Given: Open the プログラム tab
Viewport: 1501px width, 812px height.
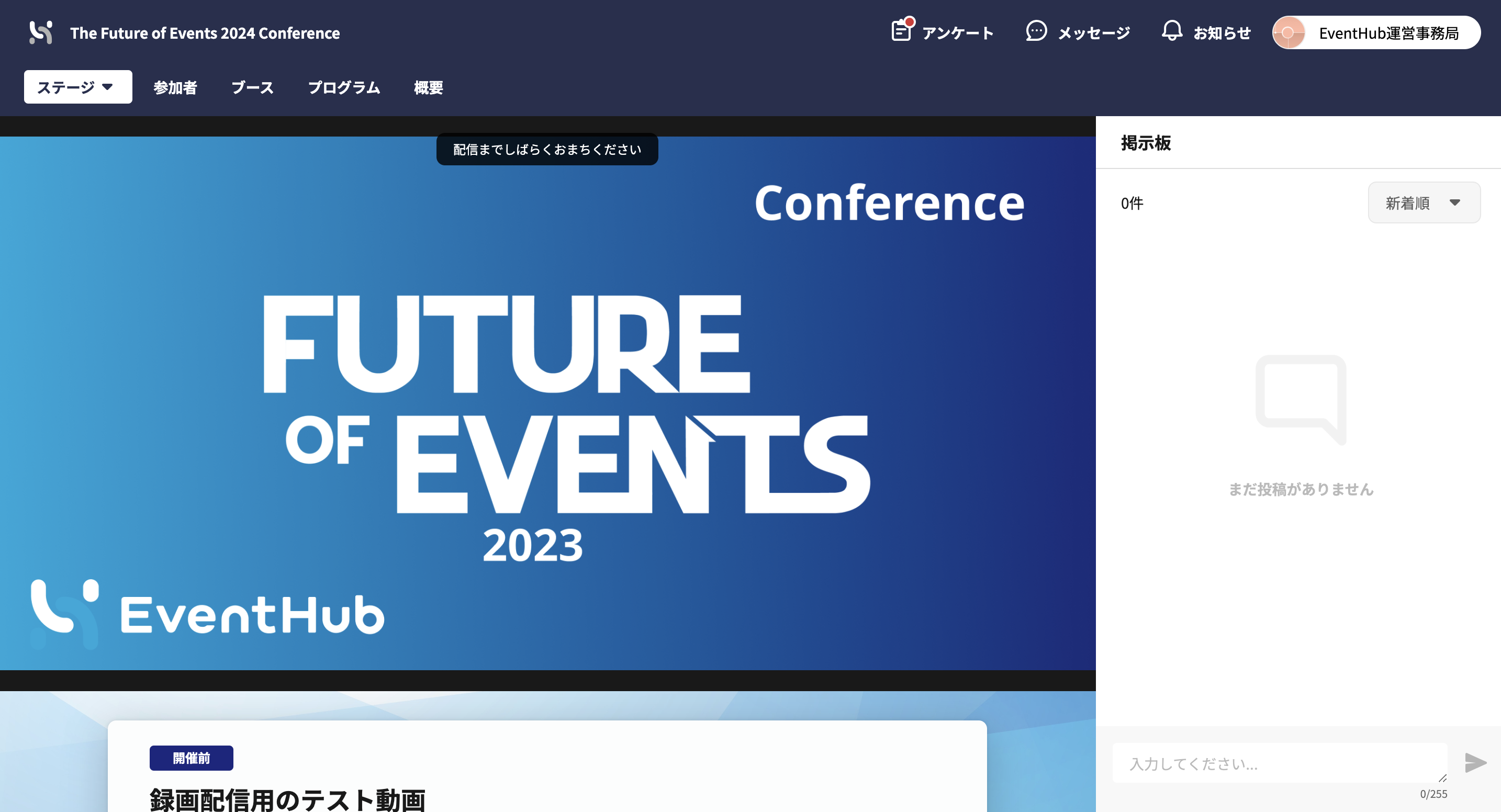Looking at the screenshot, I should pyautogui.click(x=344, y=87).
